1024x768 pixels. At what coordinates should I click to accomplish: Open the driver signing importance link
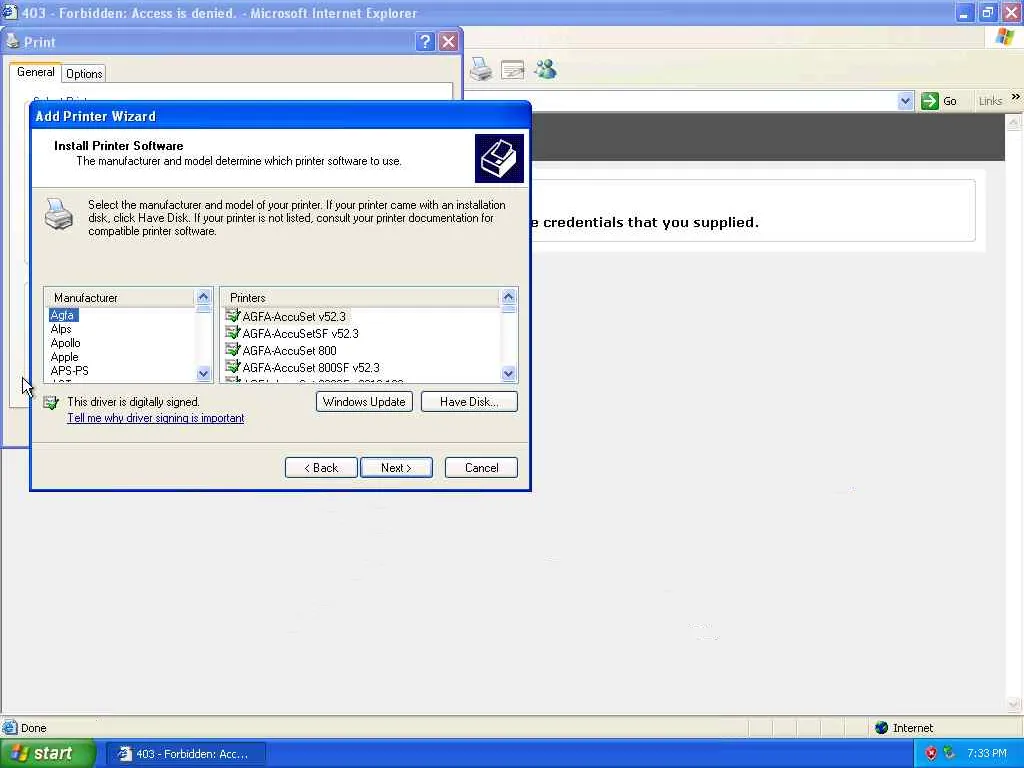point(155,418)
